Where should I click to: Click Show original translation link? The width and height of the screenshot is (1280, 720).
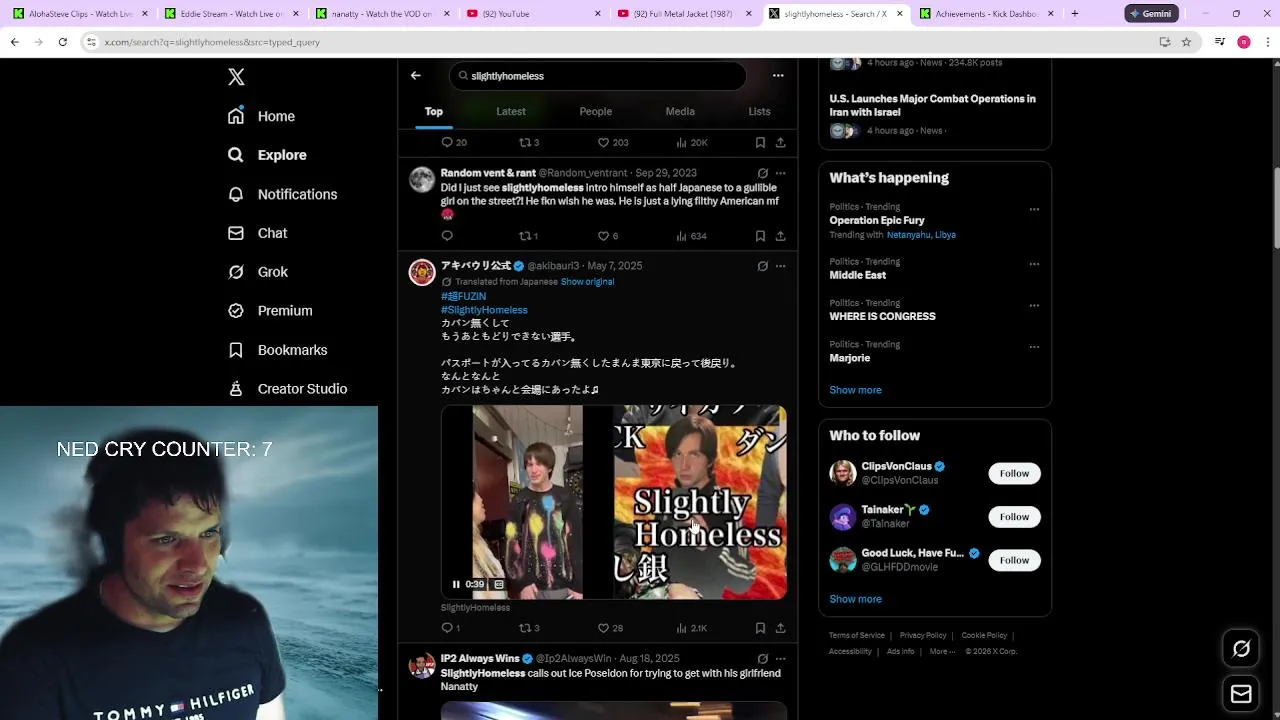[587, 282]
